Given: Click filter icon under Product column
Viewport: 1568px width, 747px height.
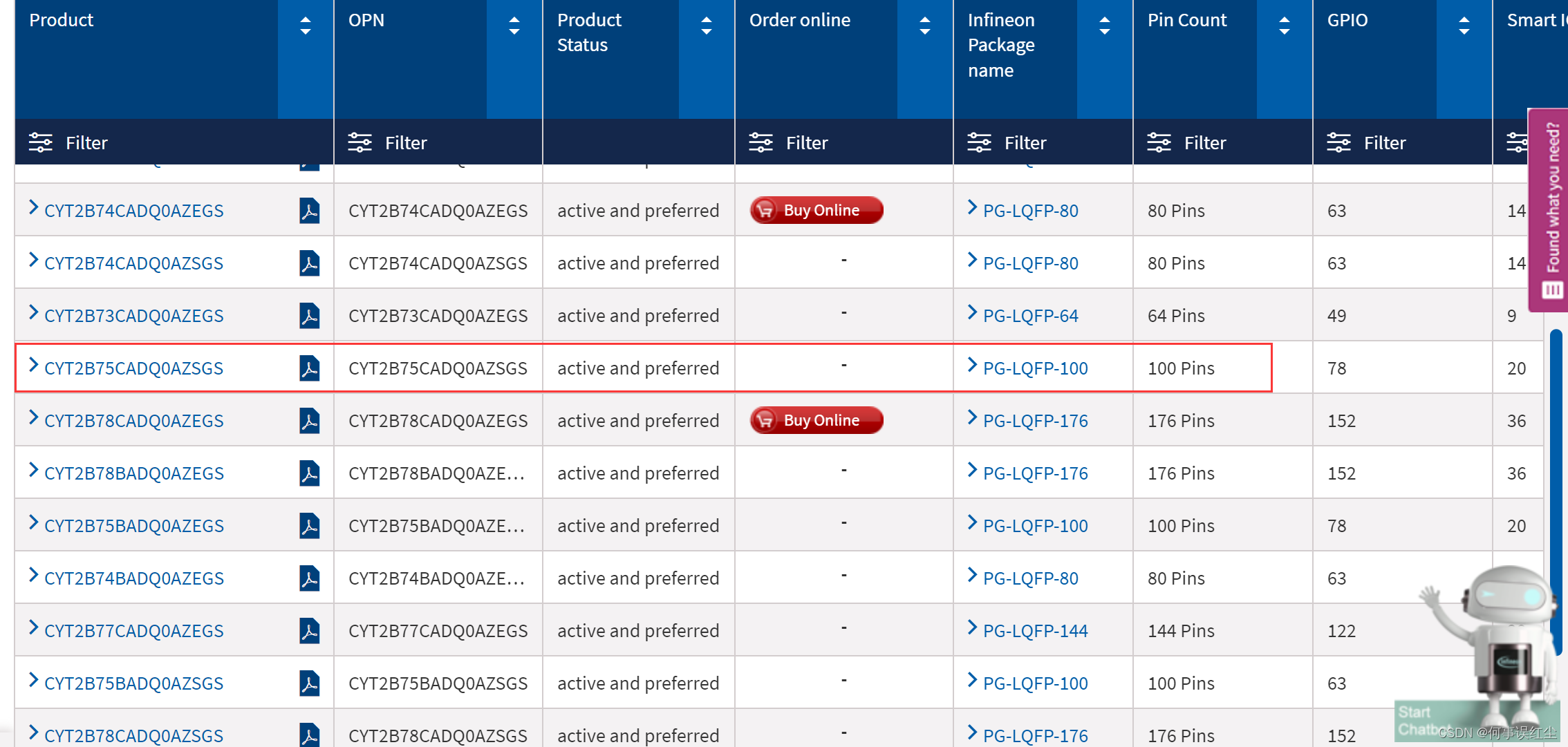Looking at the screenshot, I should [41, 142].
